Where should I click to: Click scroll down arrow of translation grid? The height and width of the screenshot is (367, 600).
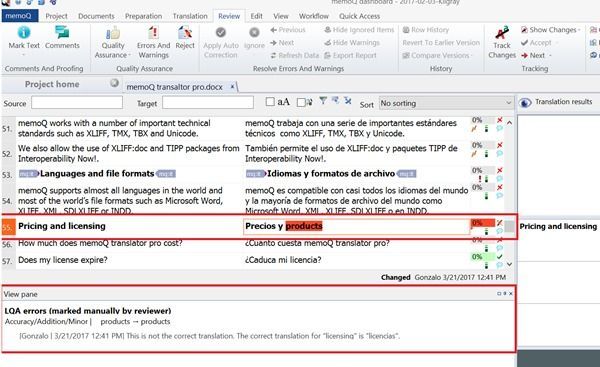point(509,264)
